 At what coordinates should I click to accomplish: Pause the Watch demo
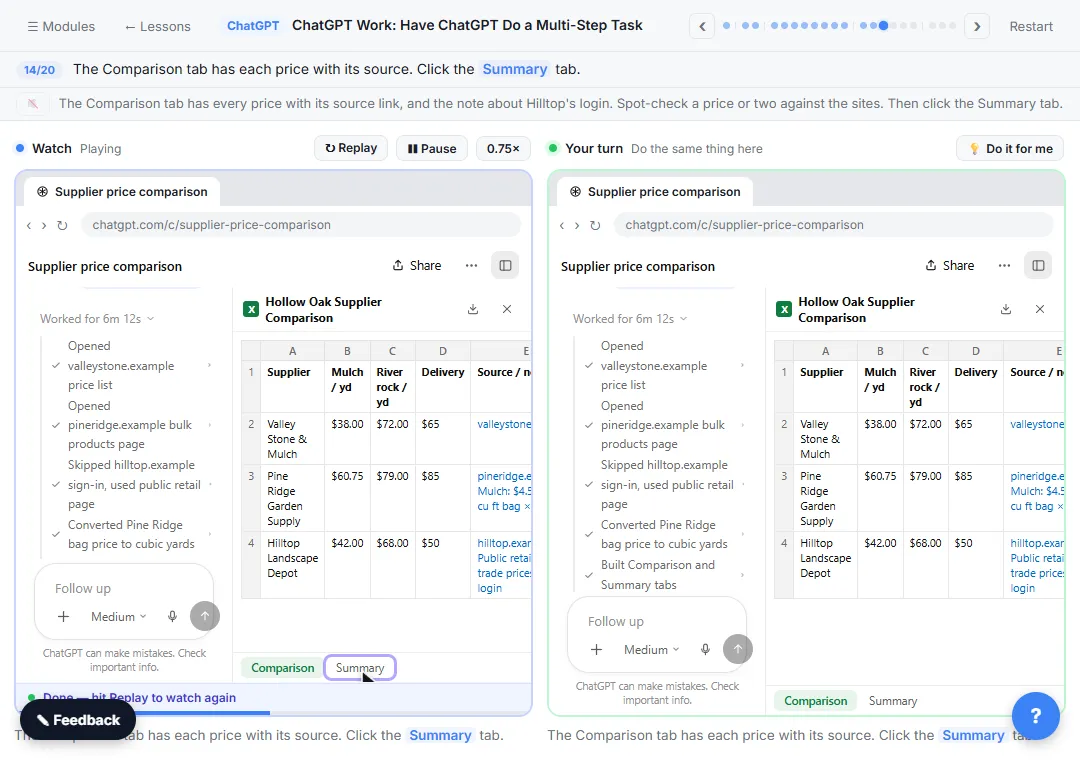click(432, 148)
